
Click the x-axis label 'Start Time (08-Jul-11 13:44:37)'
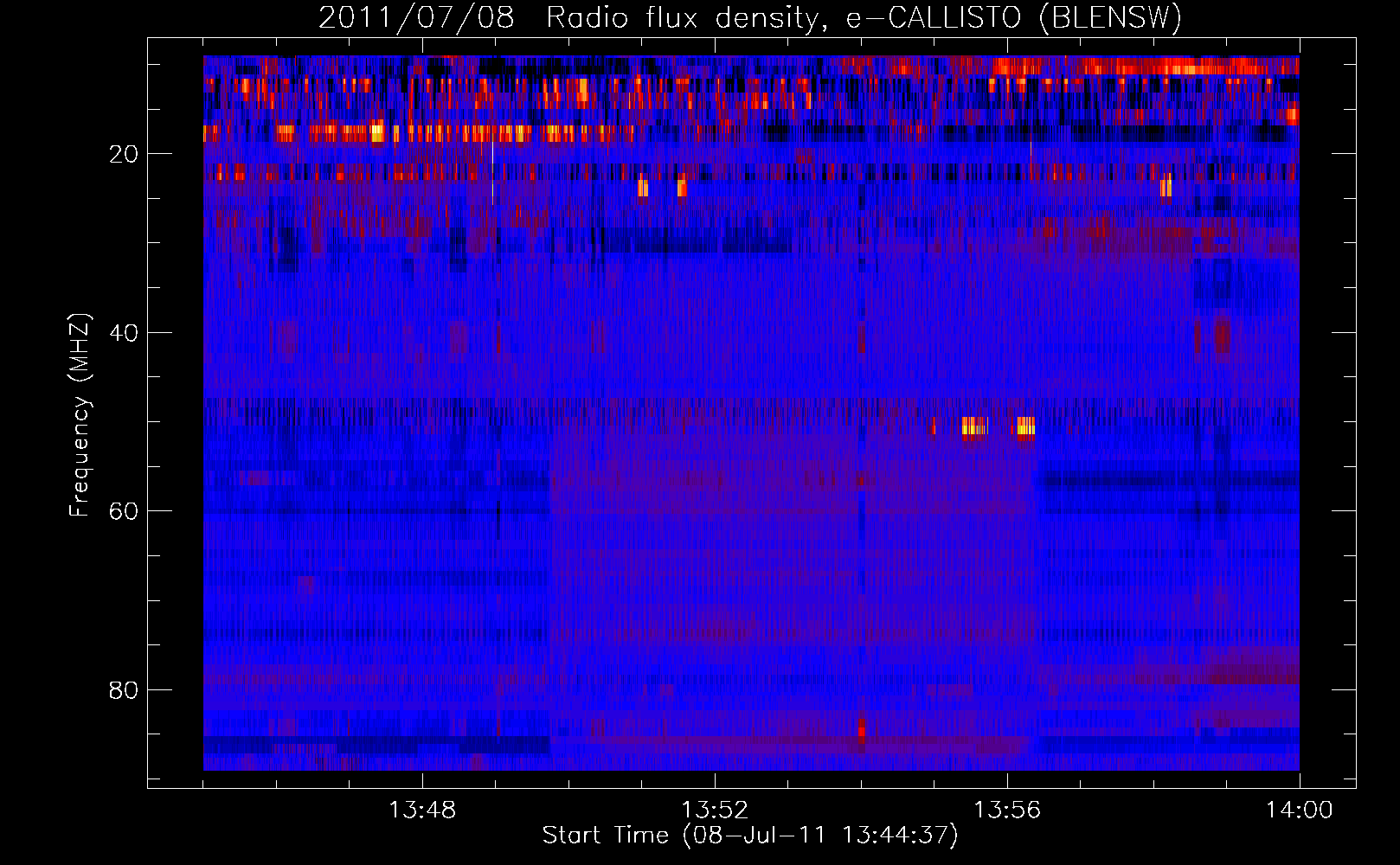750,835
